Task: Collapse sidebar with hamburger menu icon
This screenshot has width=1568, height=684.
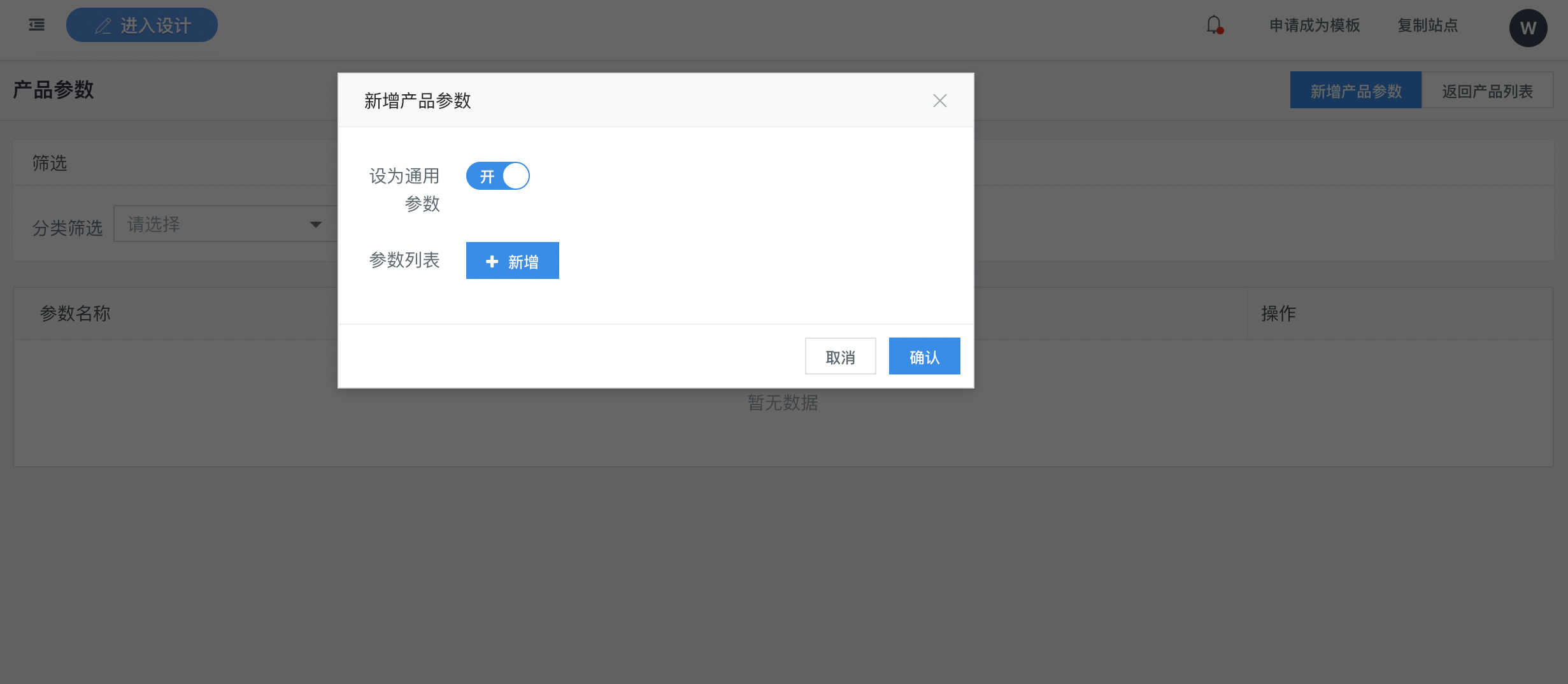Action: [37, 25]
